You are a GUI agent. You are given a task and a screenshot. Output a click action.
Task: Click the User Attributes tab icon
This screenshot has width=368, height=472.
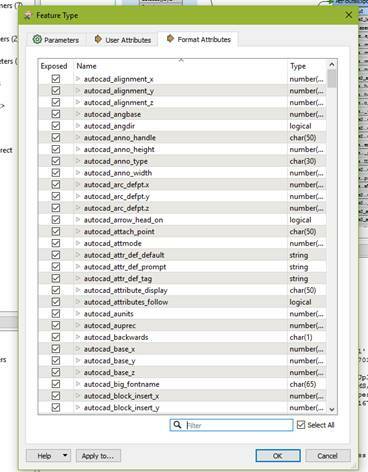tap(98, 40)
